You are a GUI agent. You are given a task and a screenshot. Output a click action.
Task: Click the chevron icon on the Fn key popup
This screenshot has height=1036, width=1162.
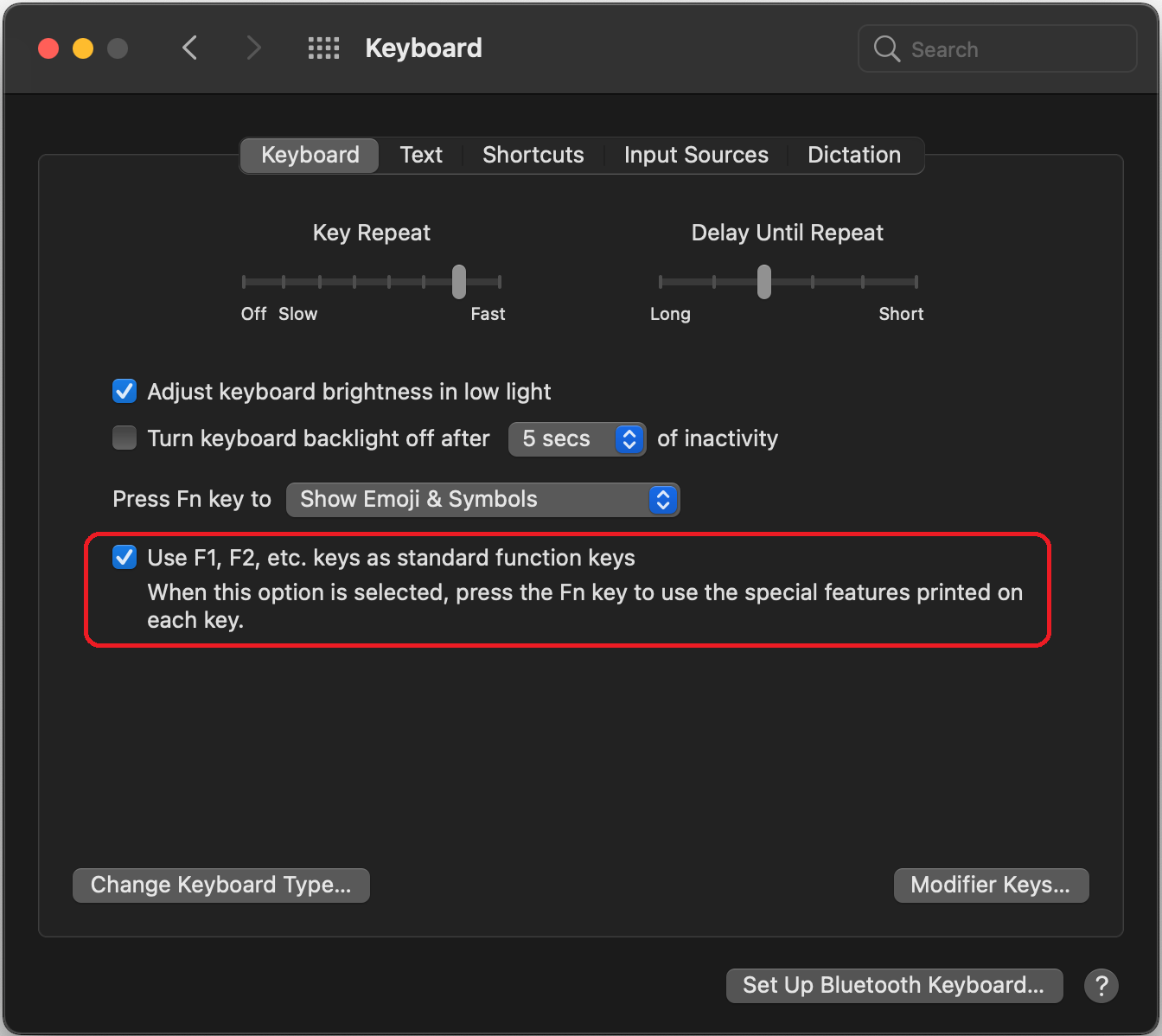click(662, 500)
